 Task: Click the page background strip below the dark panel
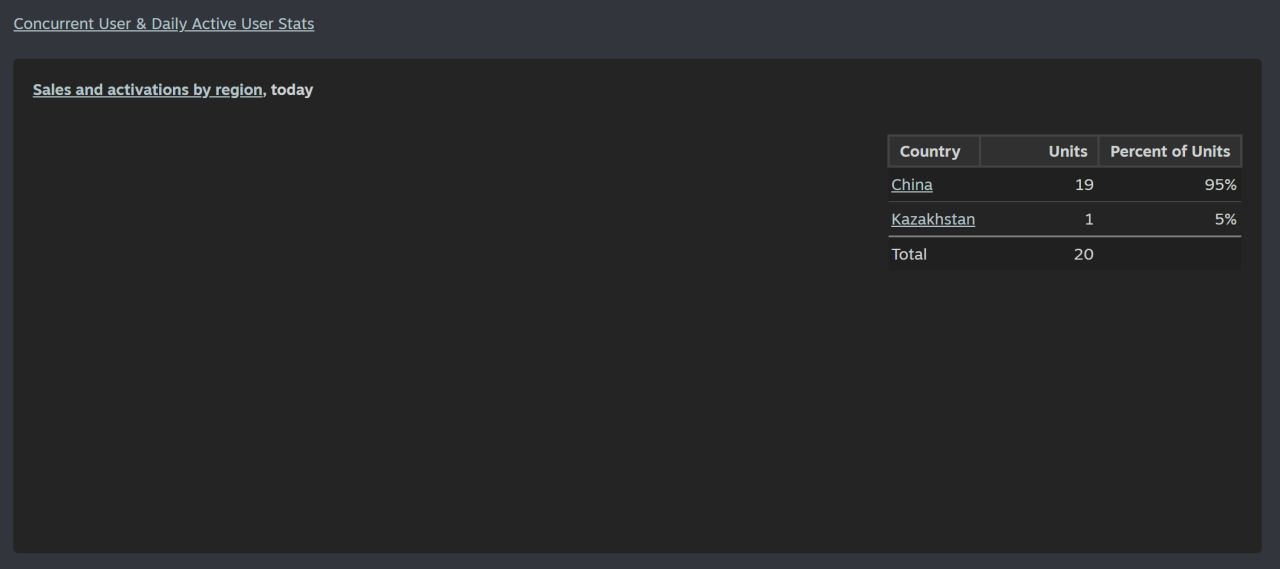(x=640, y=561)
